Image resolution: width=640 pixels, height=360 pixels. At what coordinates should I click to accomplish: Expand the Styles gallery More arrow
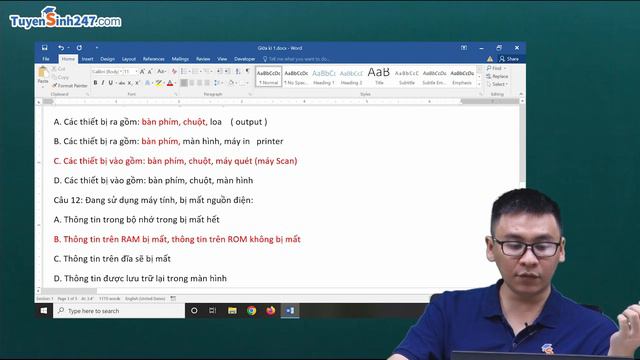coord(480,84)
